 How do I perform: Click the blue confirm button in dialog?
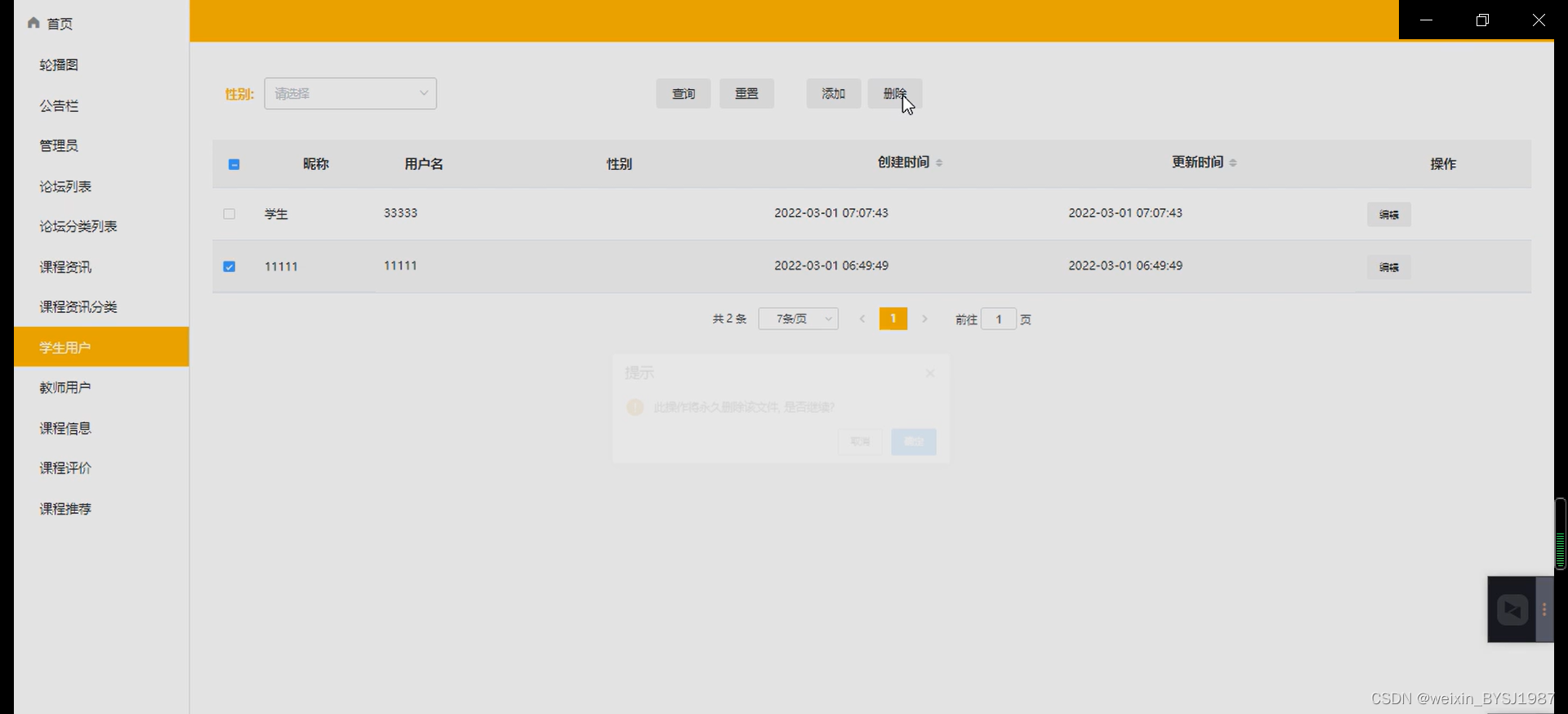pos(914,442)
